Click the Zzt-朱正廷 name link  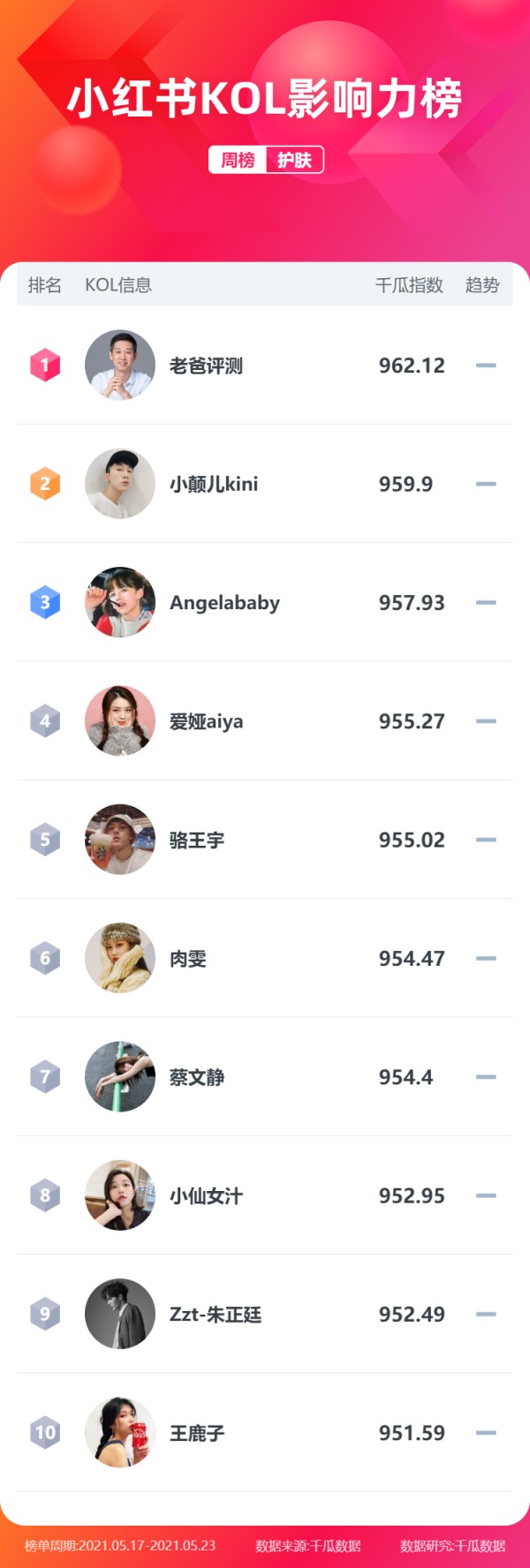216,1315
